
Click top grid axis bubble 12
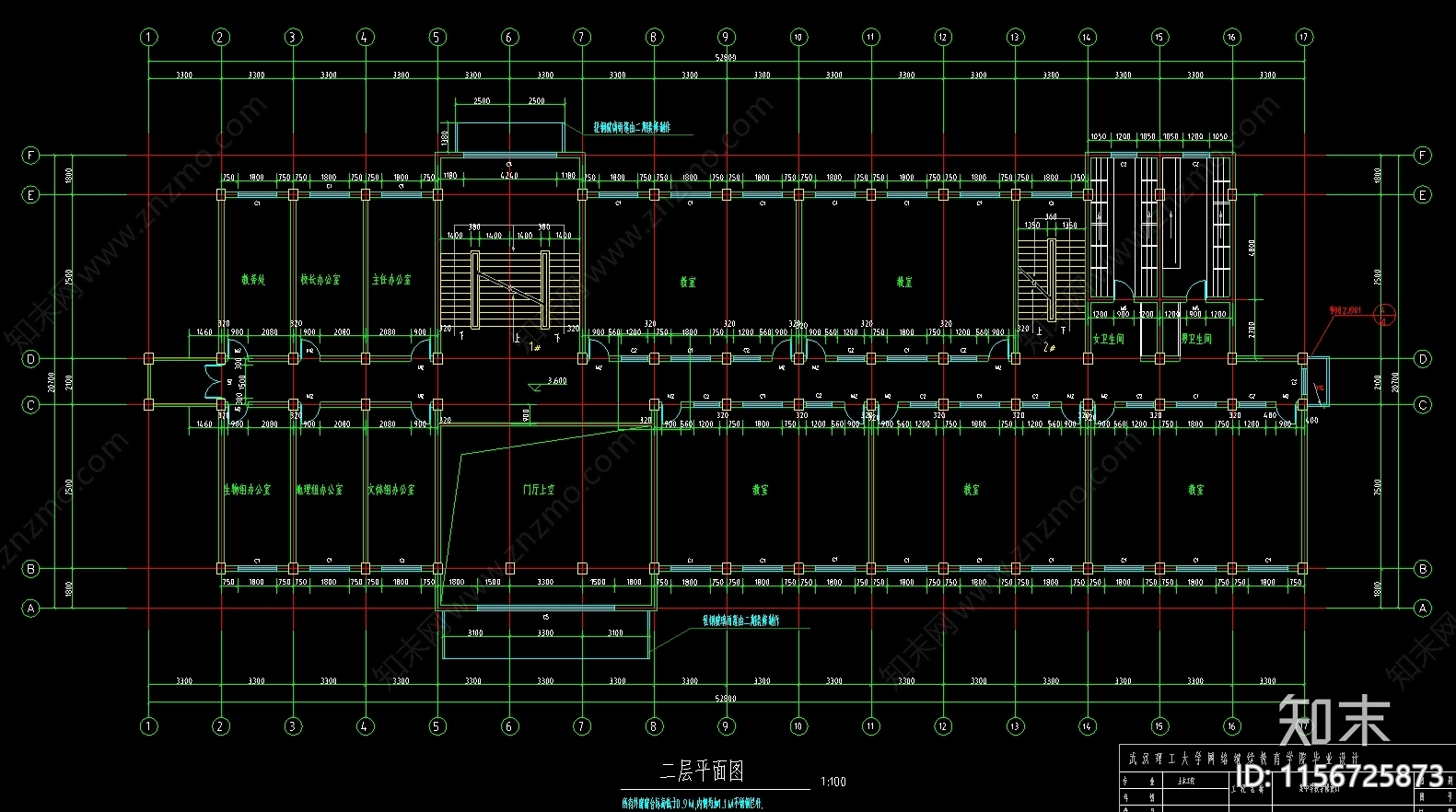943,37
